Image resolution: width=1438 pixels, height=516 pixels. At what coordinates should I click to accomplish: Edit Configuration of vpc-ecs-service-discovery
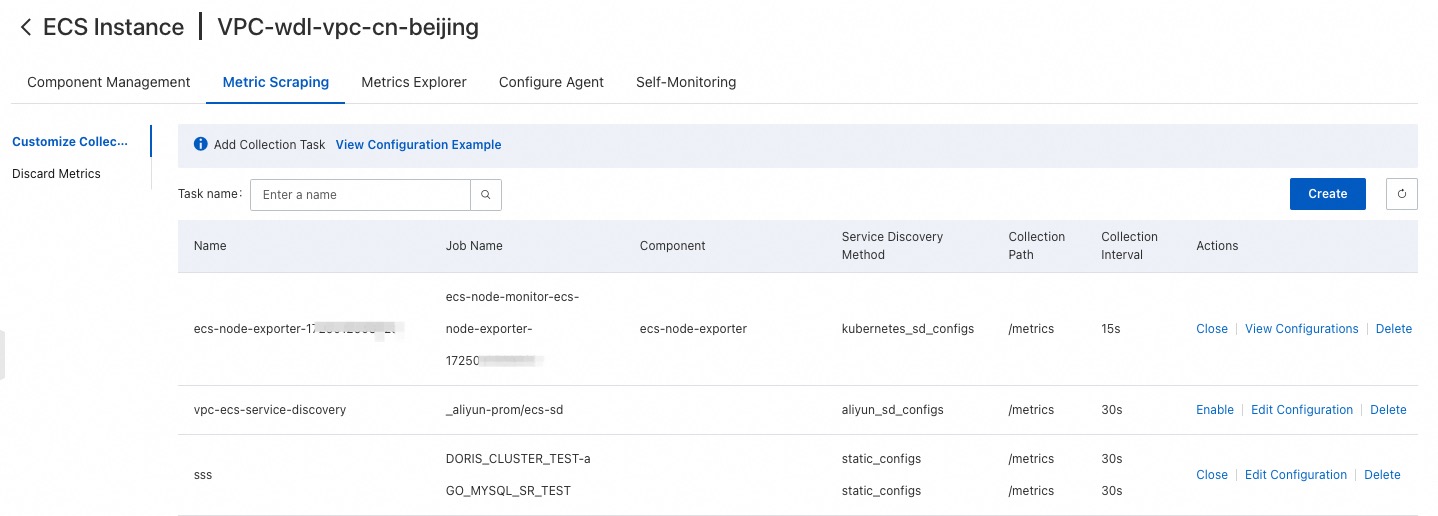coord(1301,410)
